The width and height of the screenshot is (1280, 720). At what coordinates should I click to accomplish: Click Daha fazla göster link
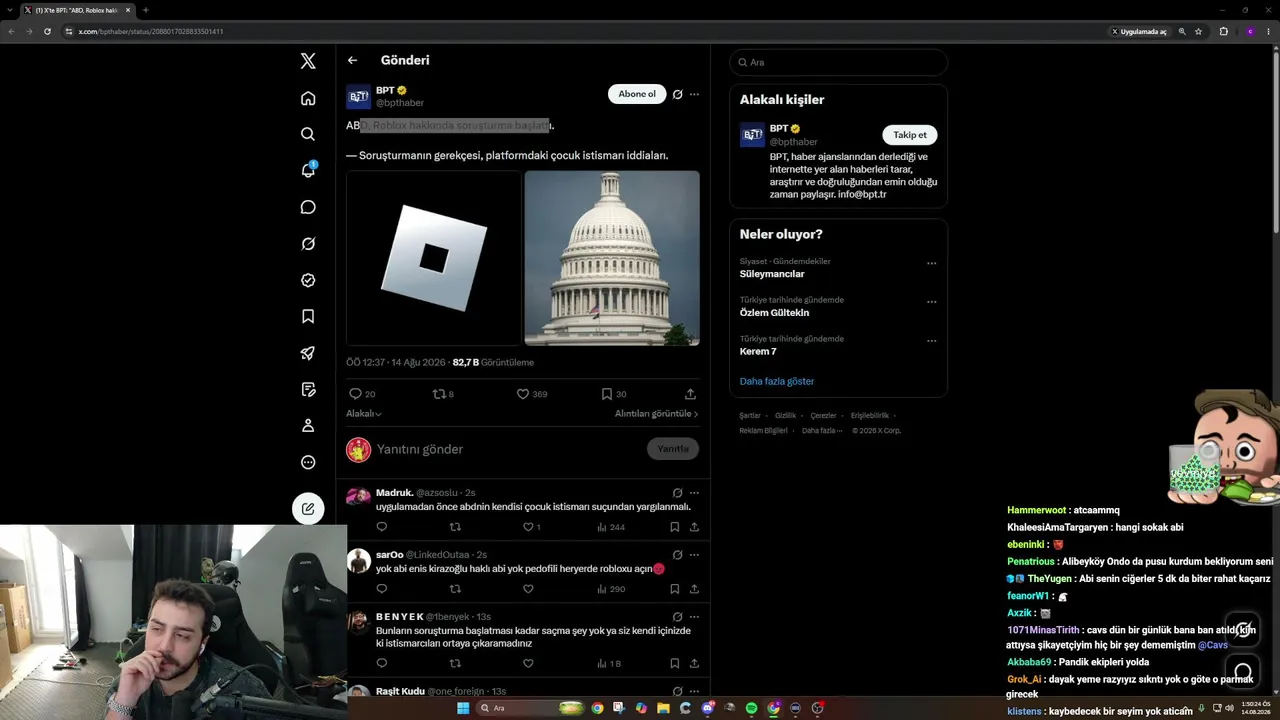[777, 381]
